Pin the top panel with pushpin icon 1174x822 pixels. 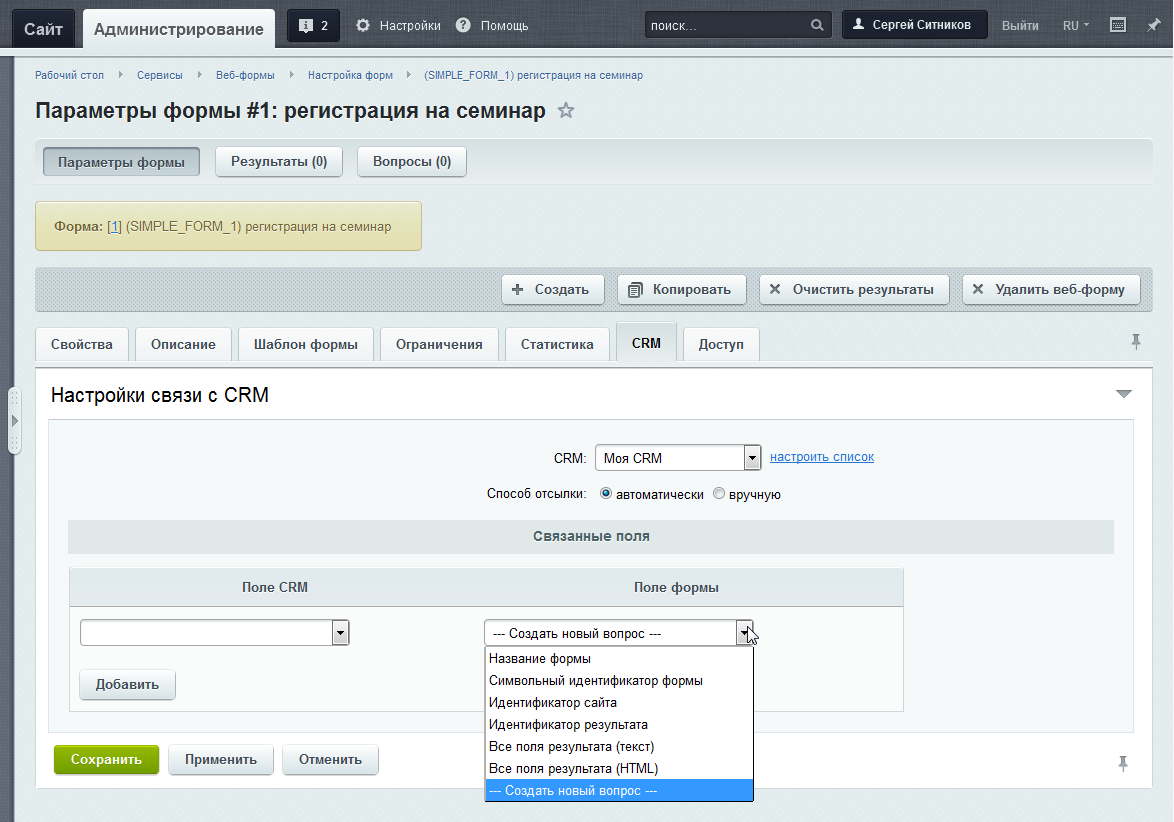[1153, 26]
